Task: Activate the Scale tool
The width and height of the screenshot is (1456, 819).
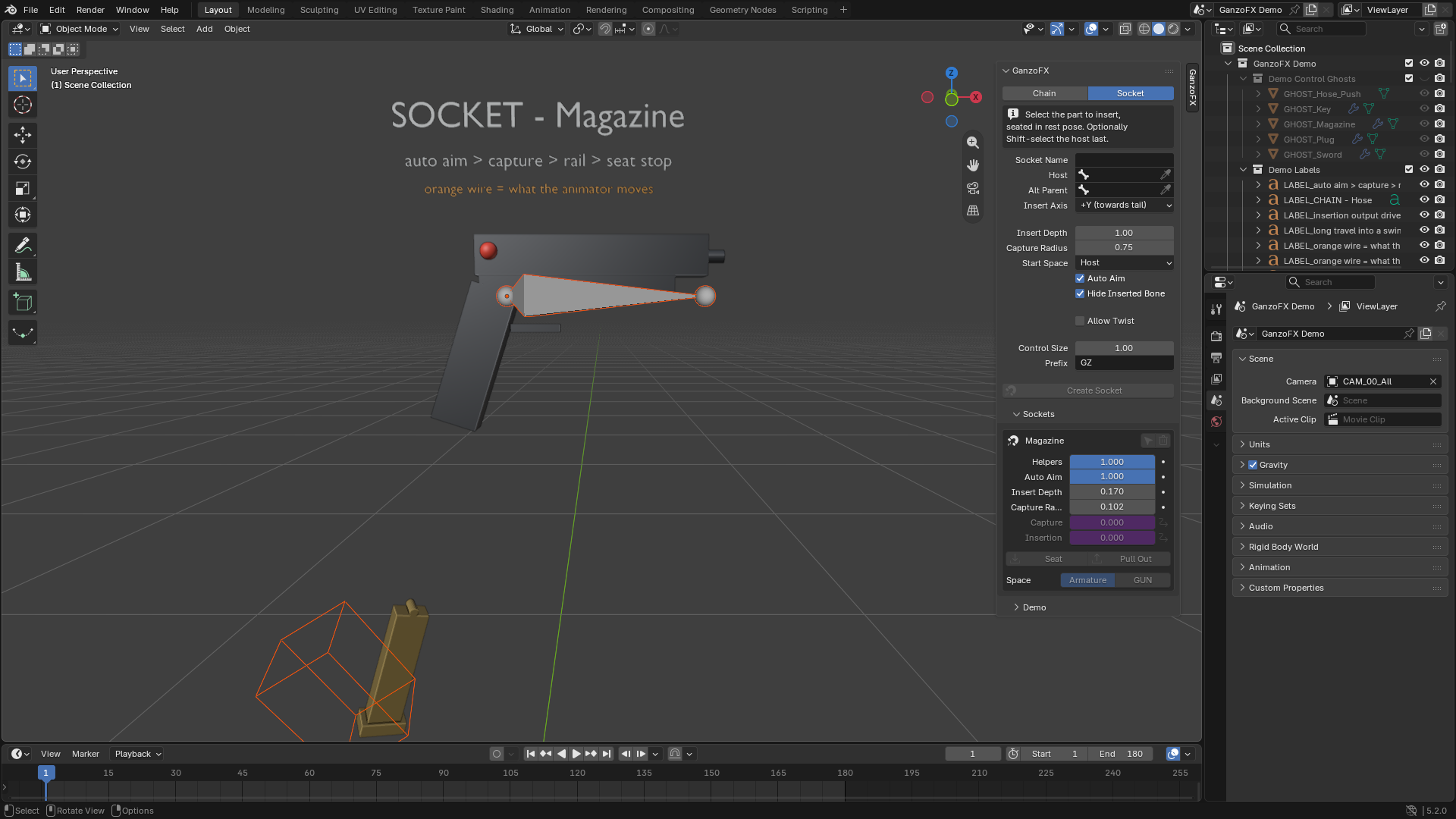Action: coord(23,188)
